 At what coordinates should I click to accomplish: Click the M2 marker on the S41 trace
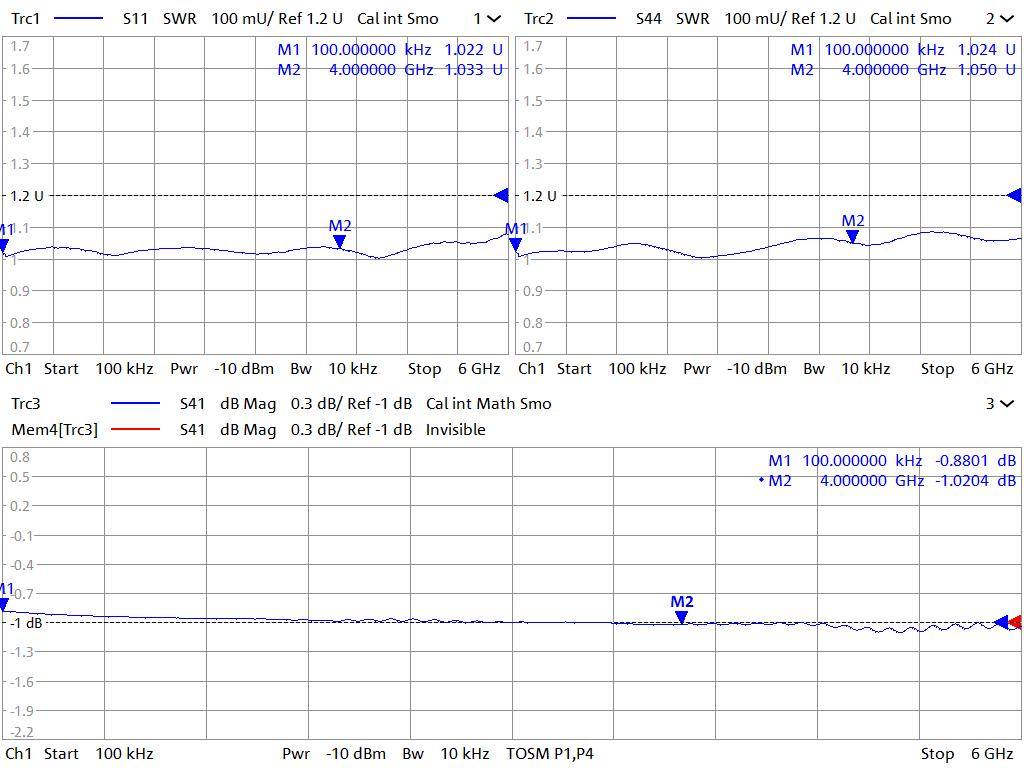point(681,617)
